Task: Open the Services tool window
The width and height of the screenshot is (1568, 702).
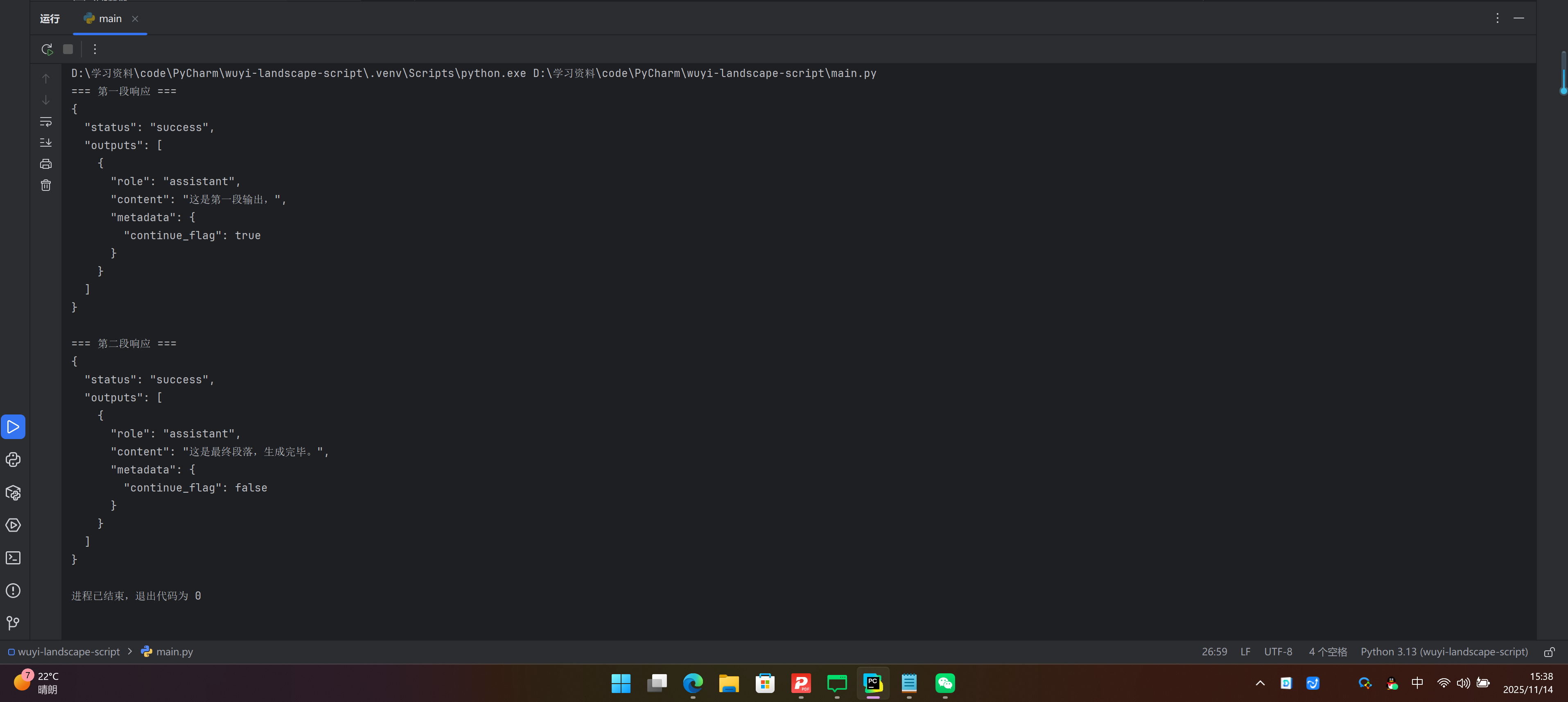Action: [14, 525]
